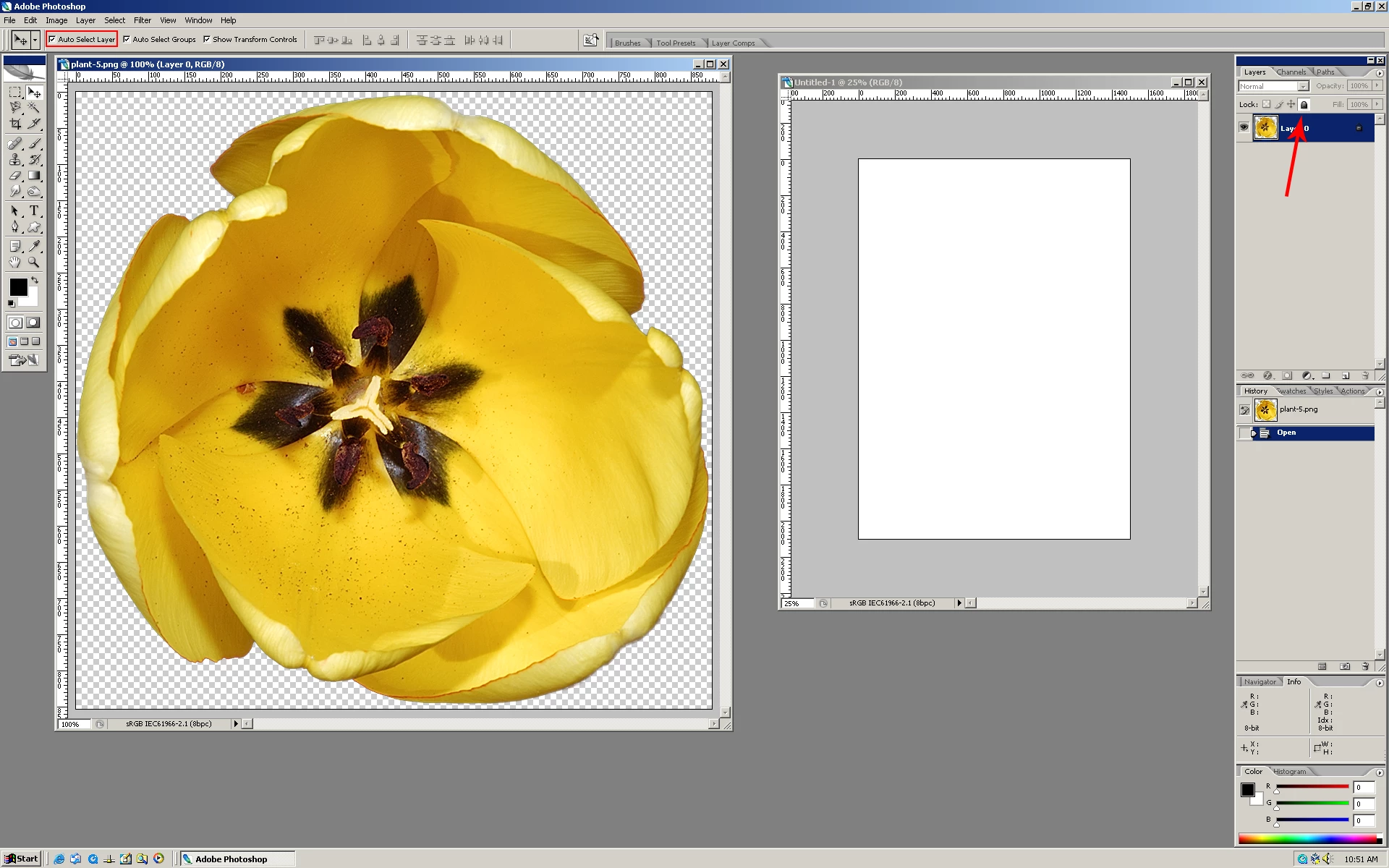Open the Filter menu
1389x868 pixels.
(142, 20)
